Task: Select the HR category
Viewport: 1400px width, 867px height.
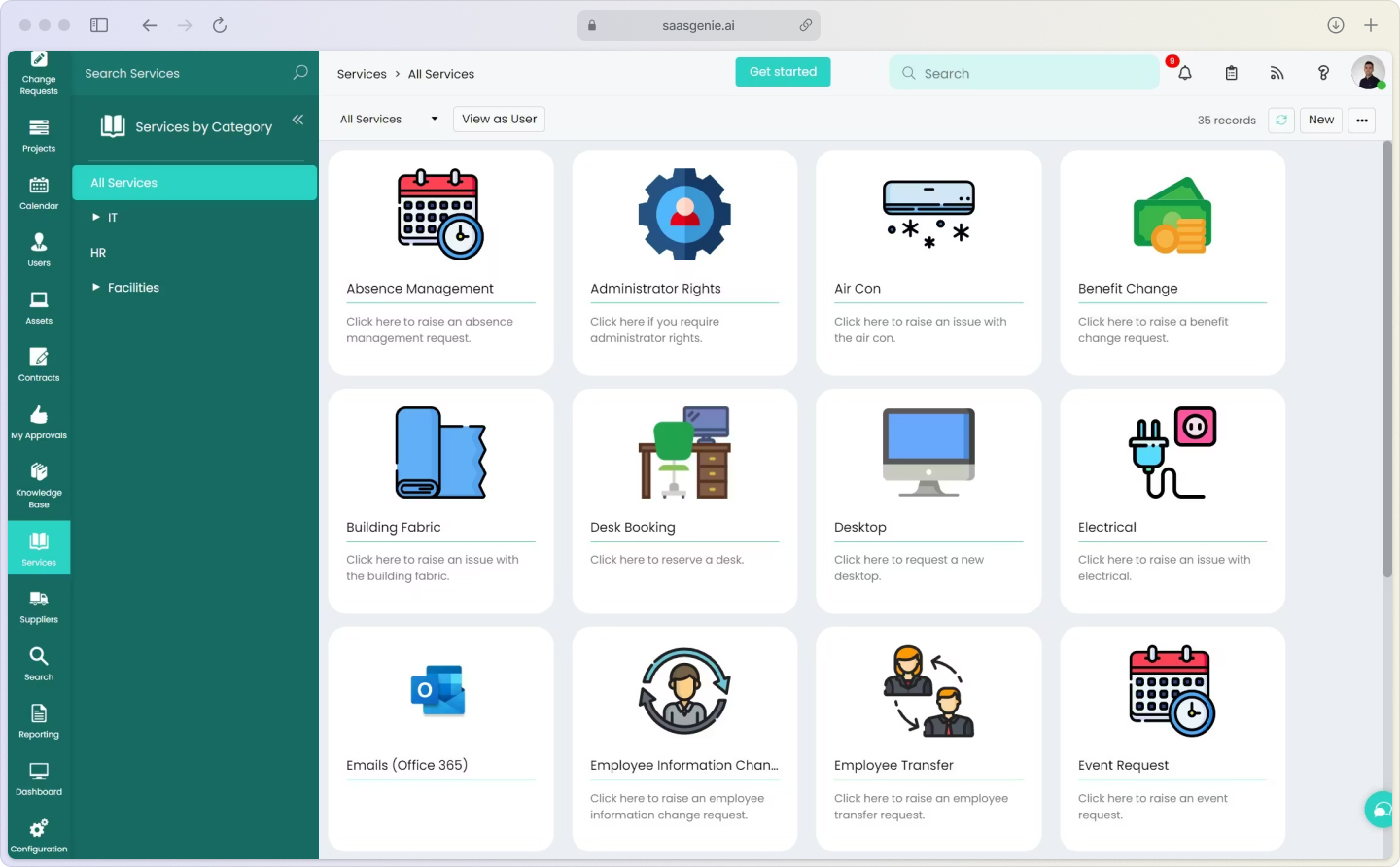Action: tap(97, 252)
